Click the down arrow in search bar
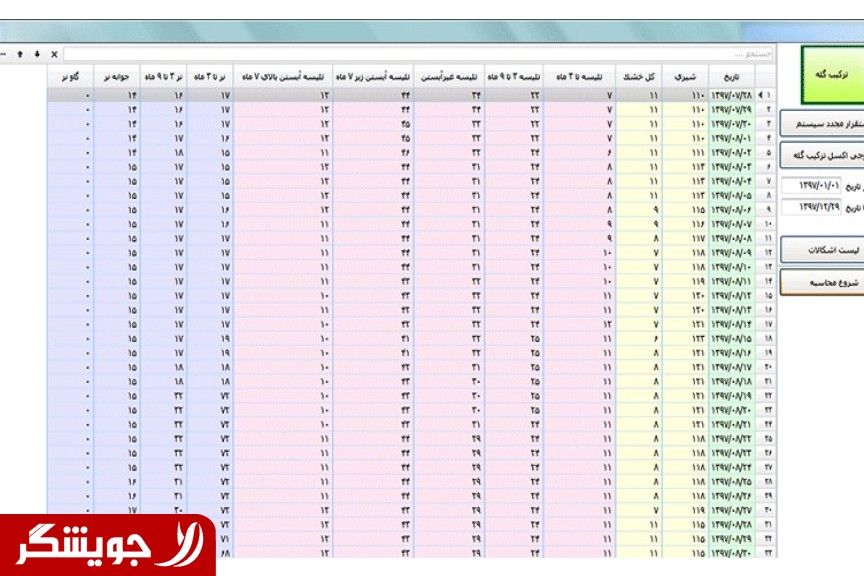This screenshot has height=576, width=864. click(37, 53)
